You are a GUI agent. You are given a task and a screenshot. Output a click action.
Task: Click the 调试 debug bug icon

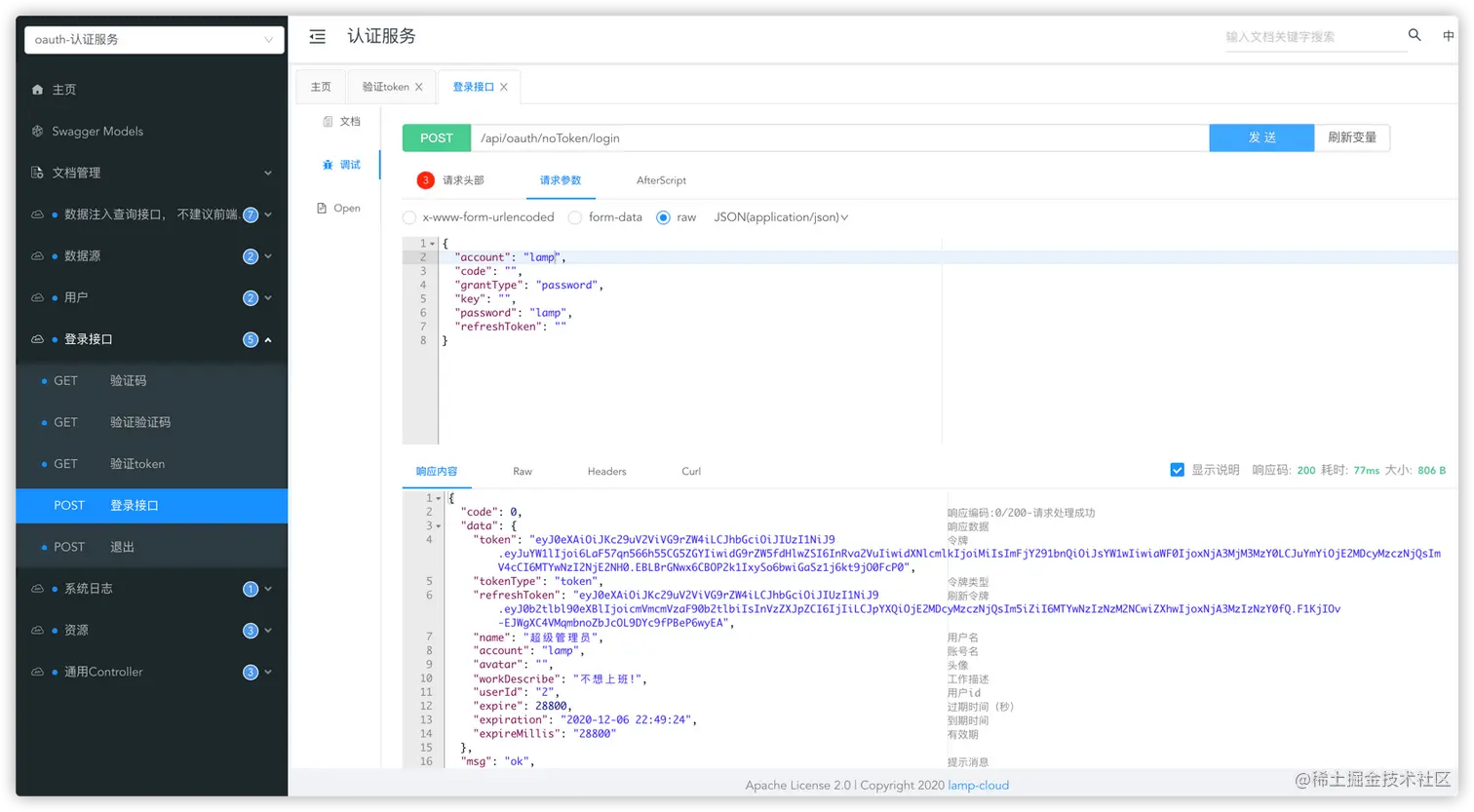coord(328,165)
